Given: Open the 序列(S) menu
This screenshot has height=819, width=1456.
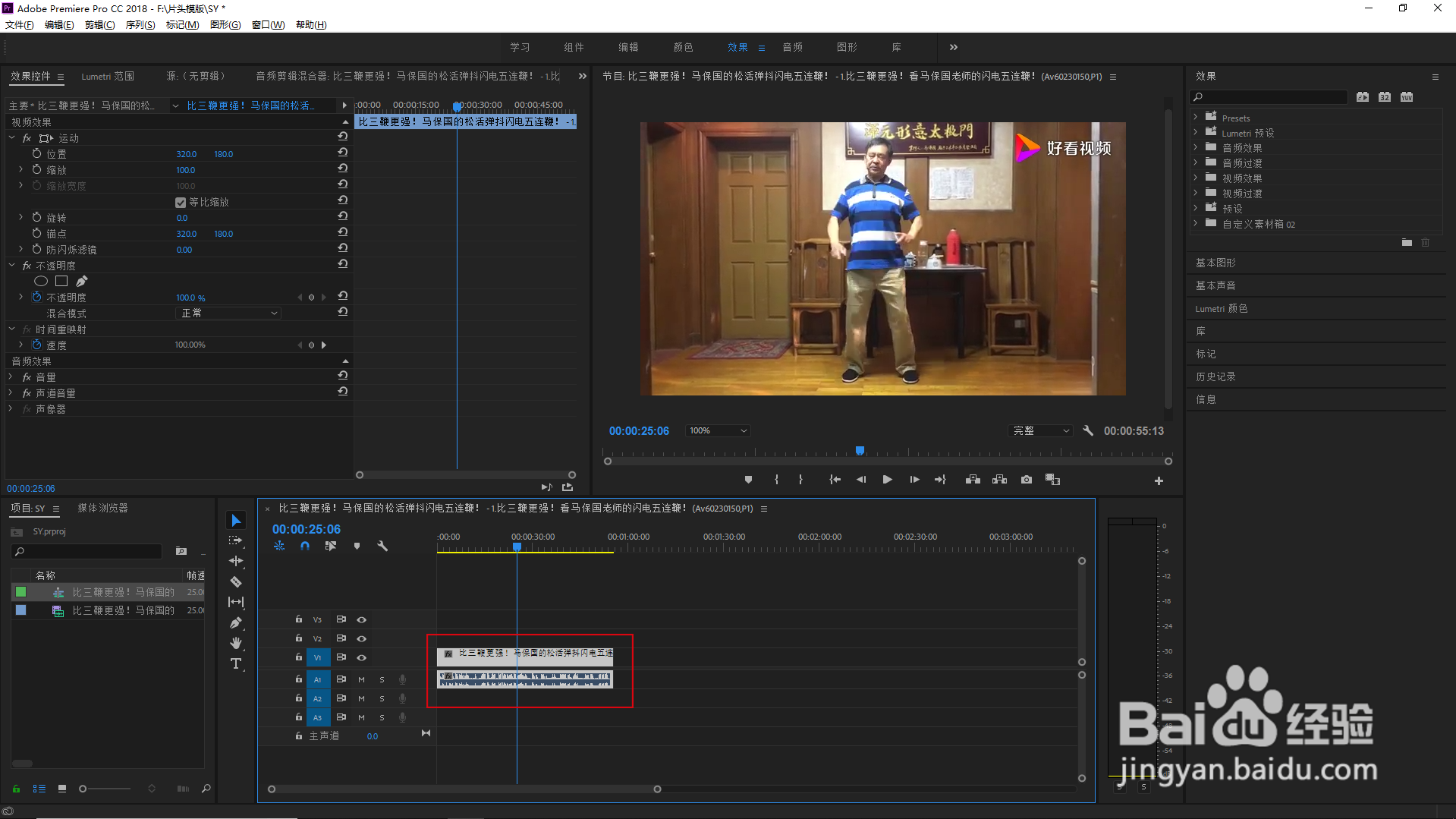Looking at the screenshot, I should [140, 25].
